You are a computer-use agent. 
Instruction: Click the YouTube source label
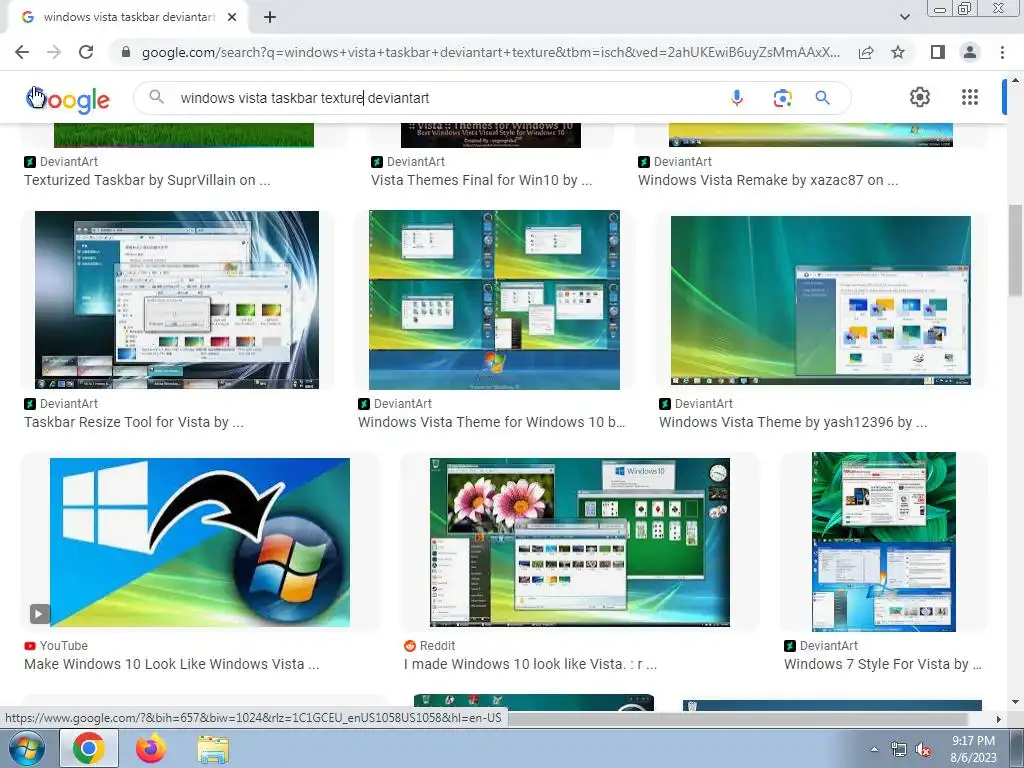(56, 646)
